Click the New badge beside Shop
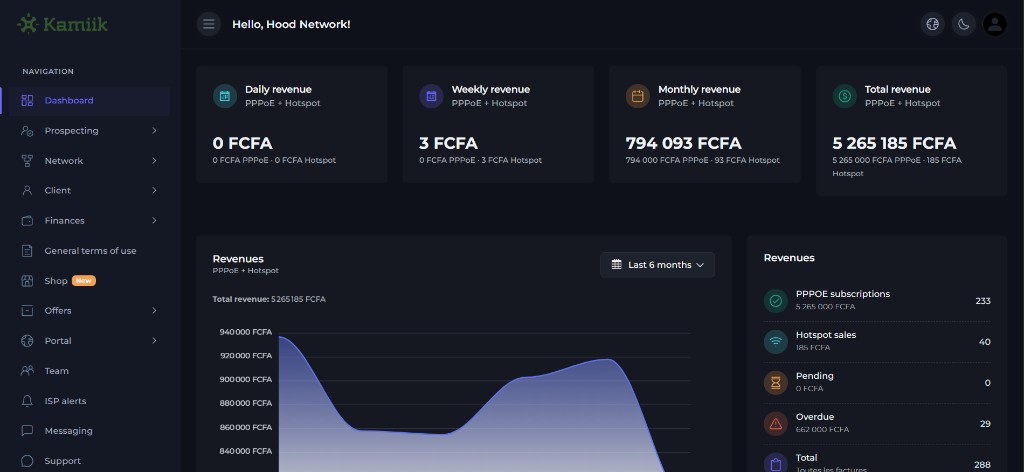This screenshot has height=472, width=1024. click(x=84, y=281)
